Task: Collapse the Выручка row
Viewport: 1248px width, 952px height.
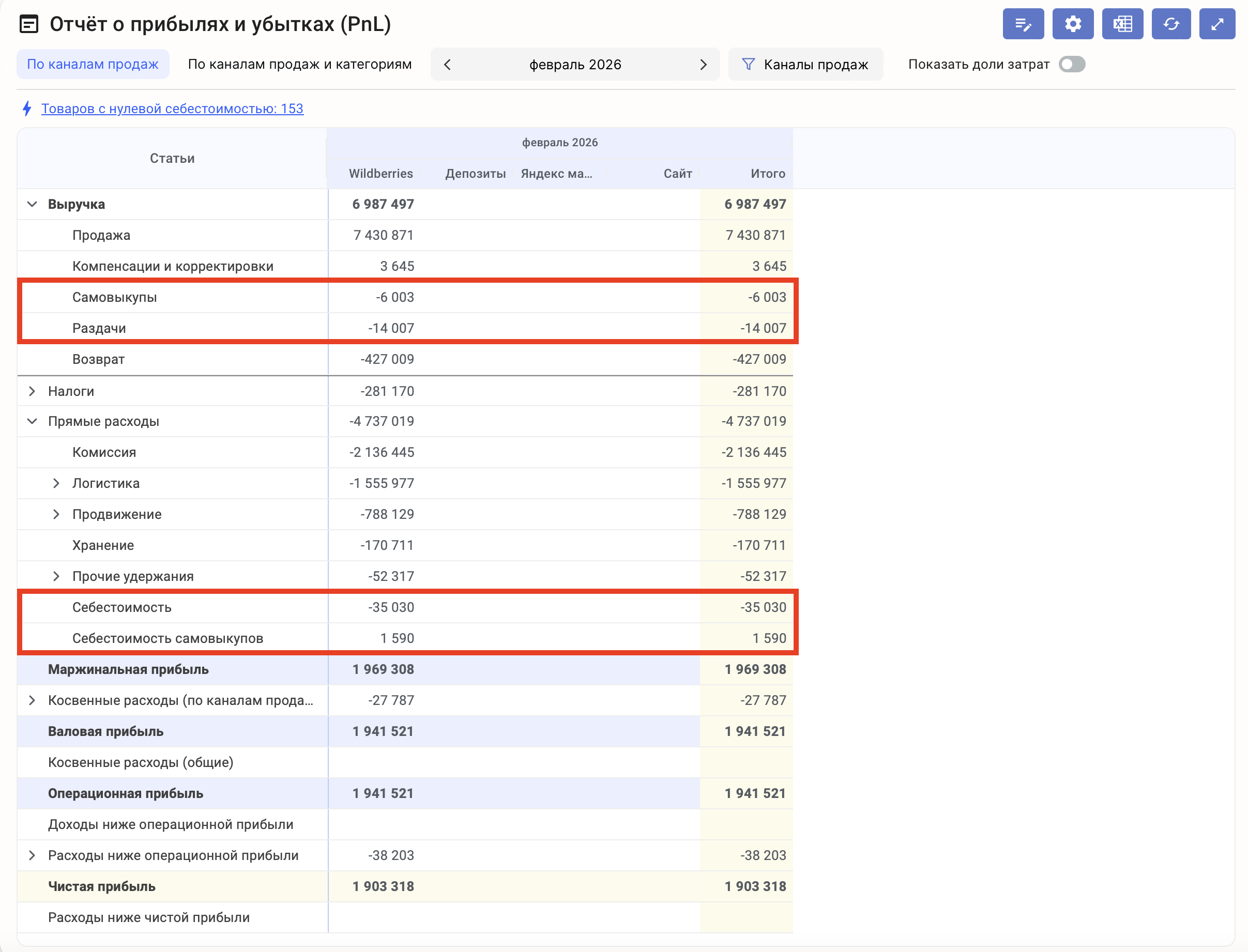Action: click(x=32, y=204)
